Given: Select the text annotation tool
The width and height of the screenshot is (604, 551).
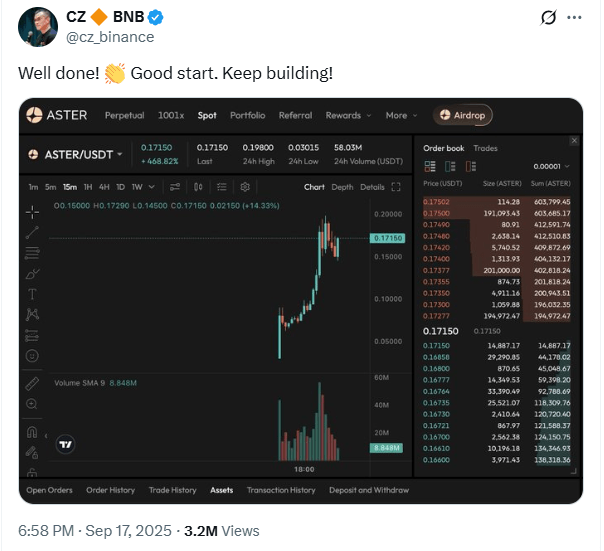Looking at the screenshot, I should (x=33, y=293).
